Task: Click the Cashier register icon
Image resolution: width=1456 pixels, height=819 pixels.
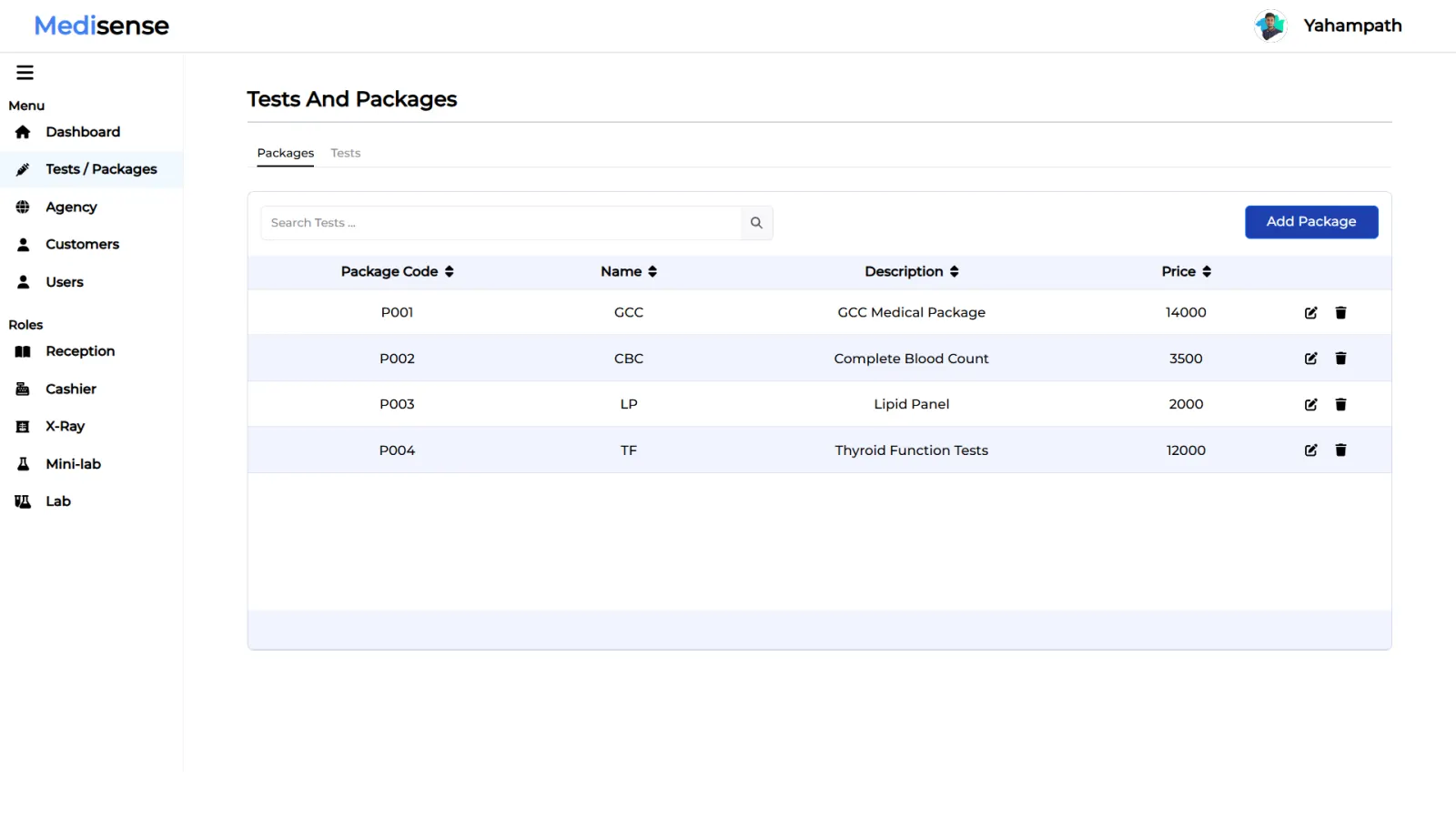Action: pos(23,389)
